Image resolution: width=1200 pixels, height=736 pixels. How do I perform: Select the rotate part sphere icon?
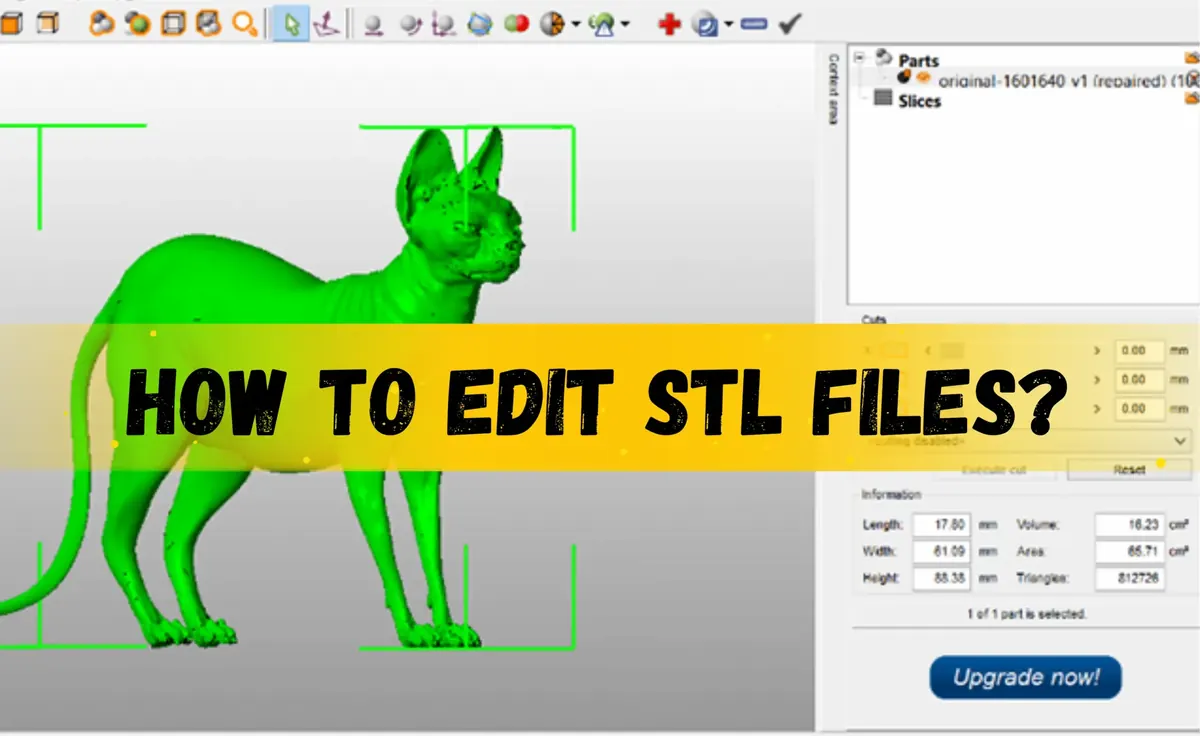pos(409,24)
